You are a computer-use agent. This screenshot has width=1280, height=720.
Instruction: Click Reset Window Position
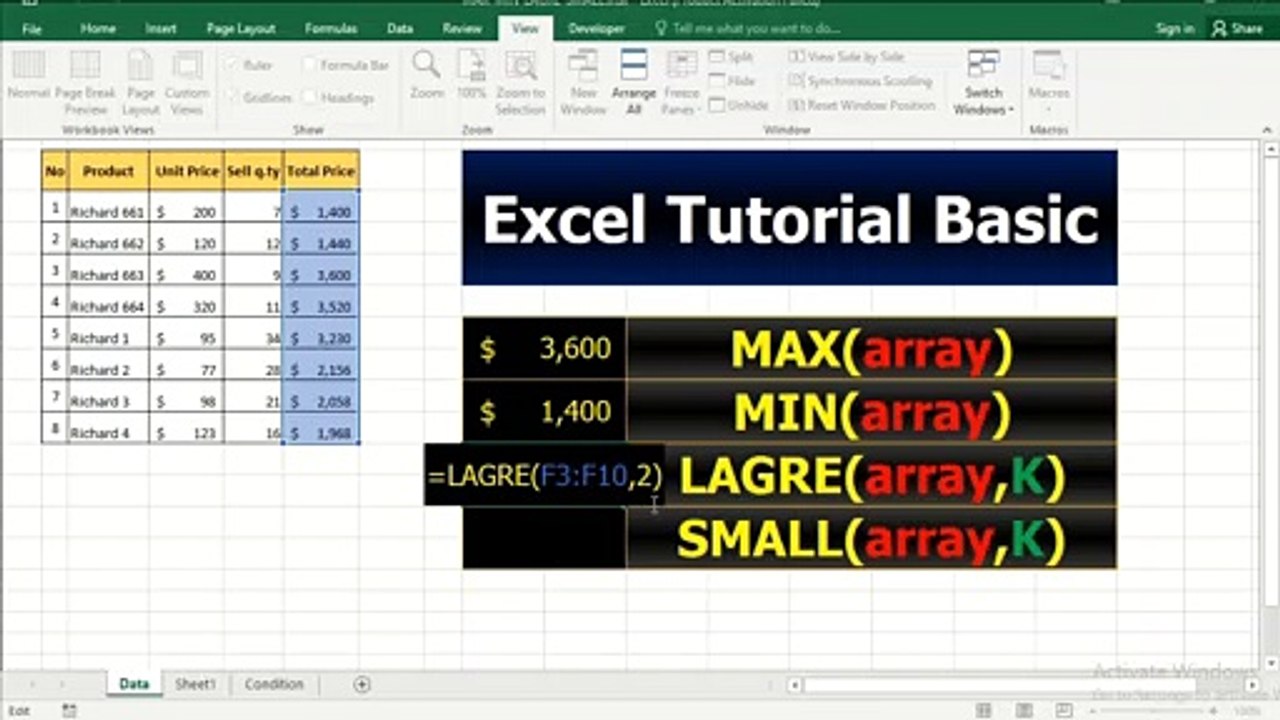862,105
